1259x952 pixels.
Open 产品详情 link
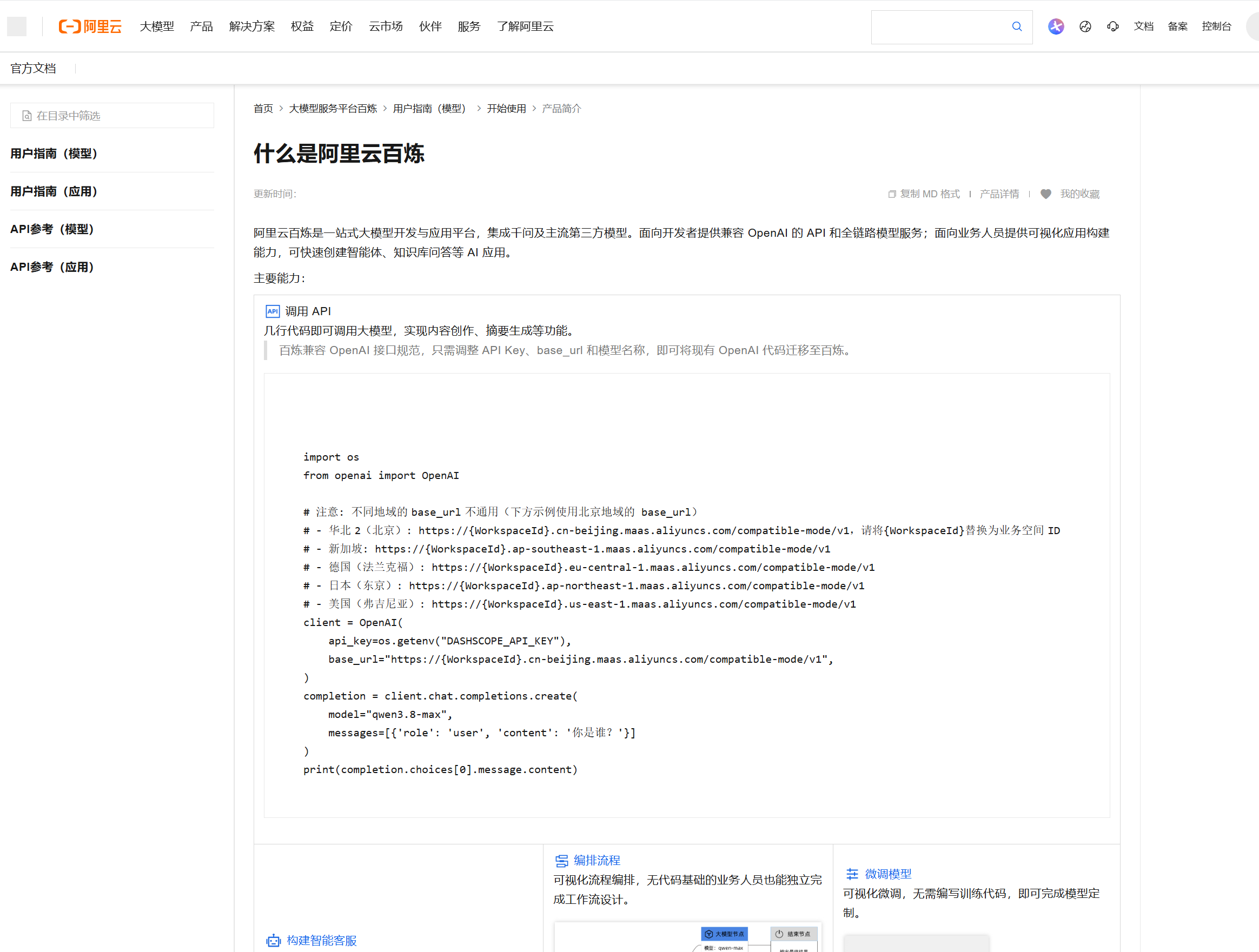point(999,194)
